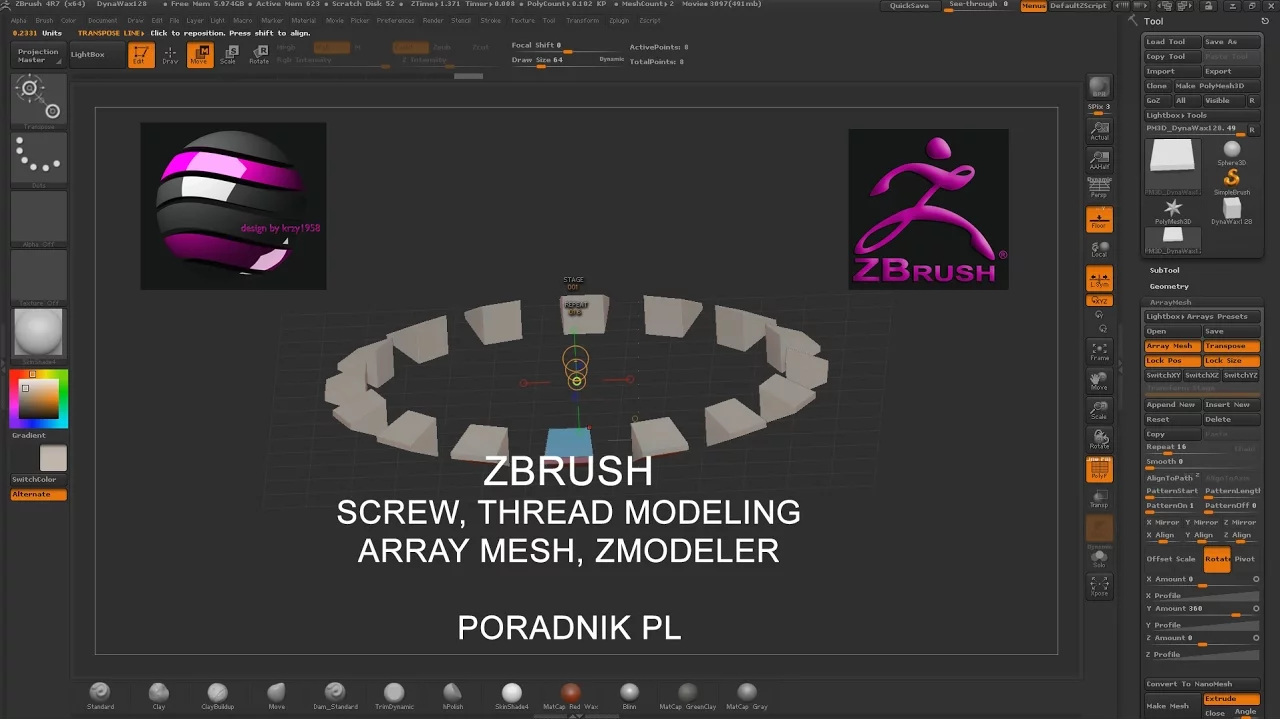This screenshot has width=1280, height=720.
Task: Click the Make PolyMesh3D button
Action: (x=1216, y=86)
